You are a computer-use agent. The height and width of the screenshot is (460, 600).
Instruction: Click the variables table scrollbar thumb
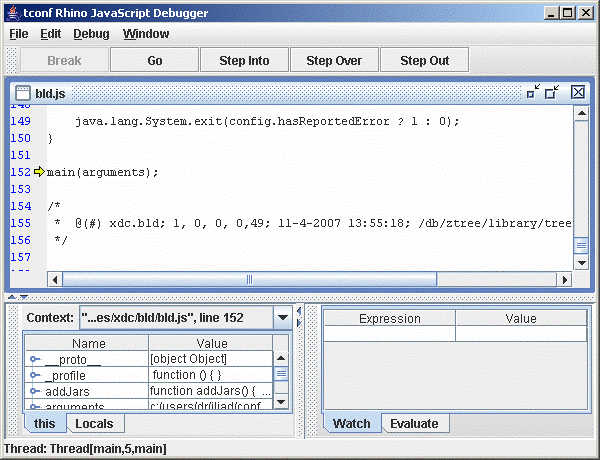click(x=281, y=374)
